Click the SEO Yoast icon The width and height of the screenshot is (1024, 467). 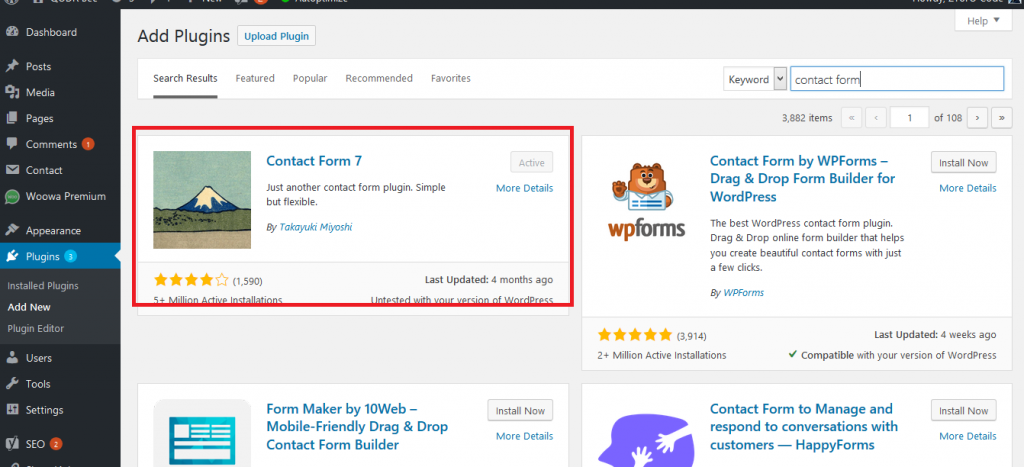coord(12,443)
